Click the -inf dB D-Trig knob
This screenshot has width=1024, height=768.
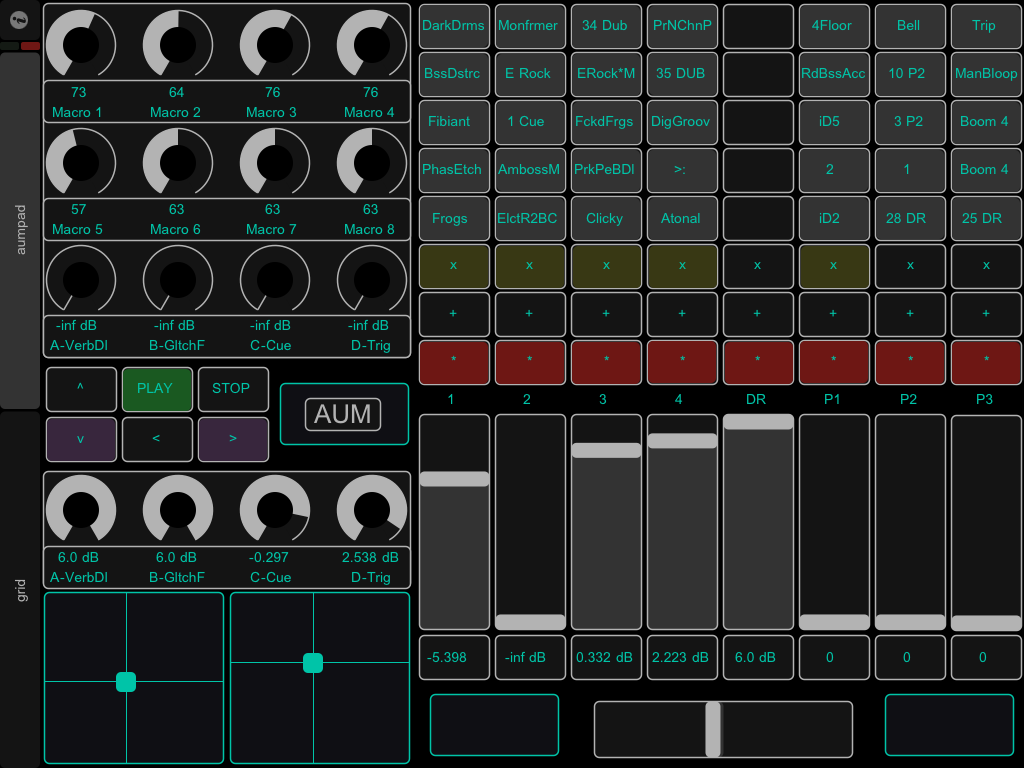[372, 280]
